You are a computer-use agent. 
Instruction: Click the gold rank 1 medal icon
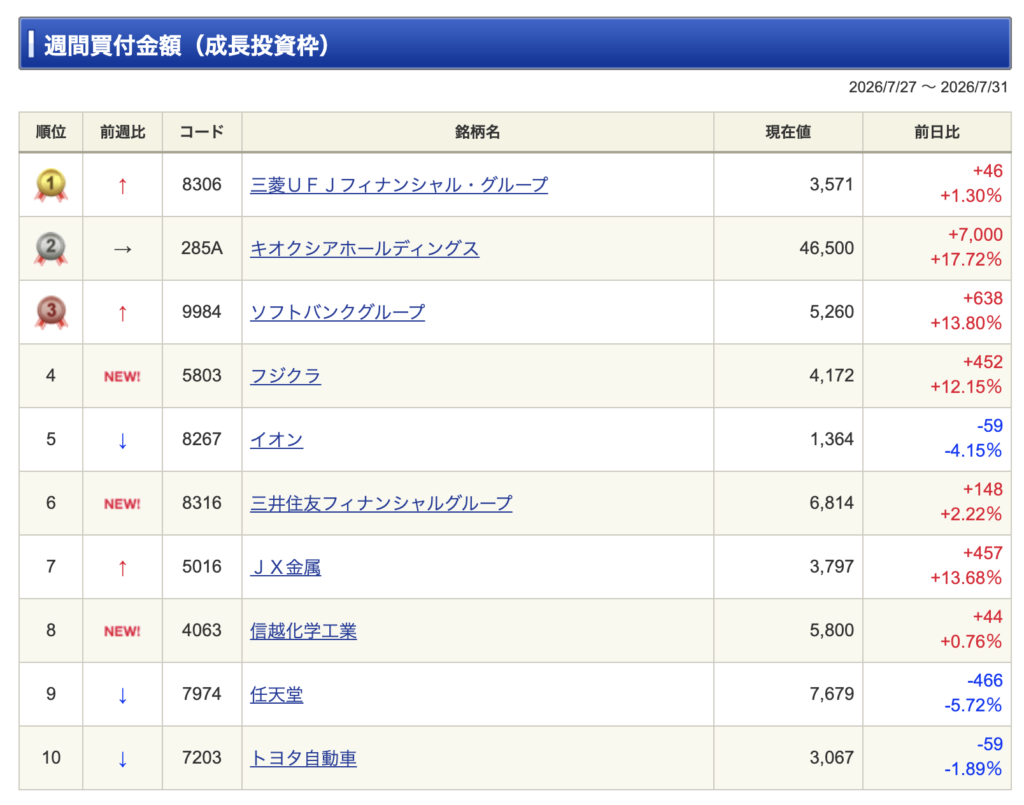click(x=51, y=185)
